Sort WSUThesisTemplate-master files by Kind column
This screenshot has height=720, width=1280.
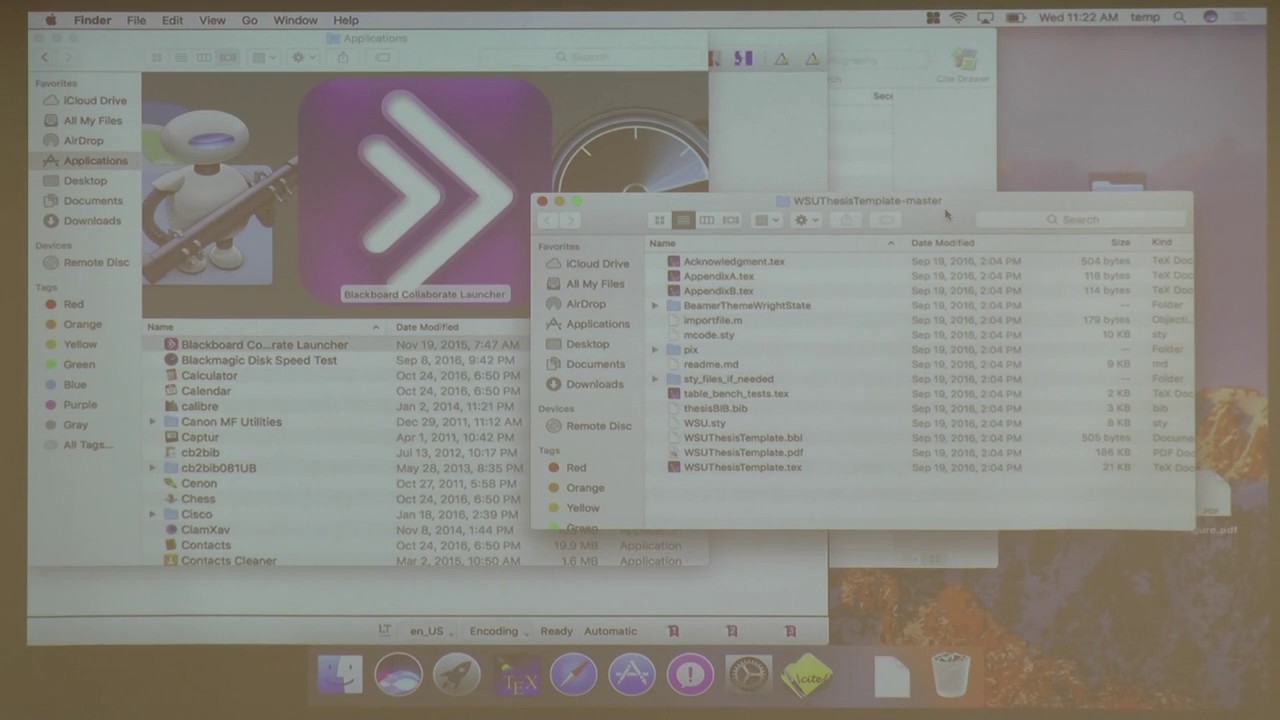tap(1162, 243)
